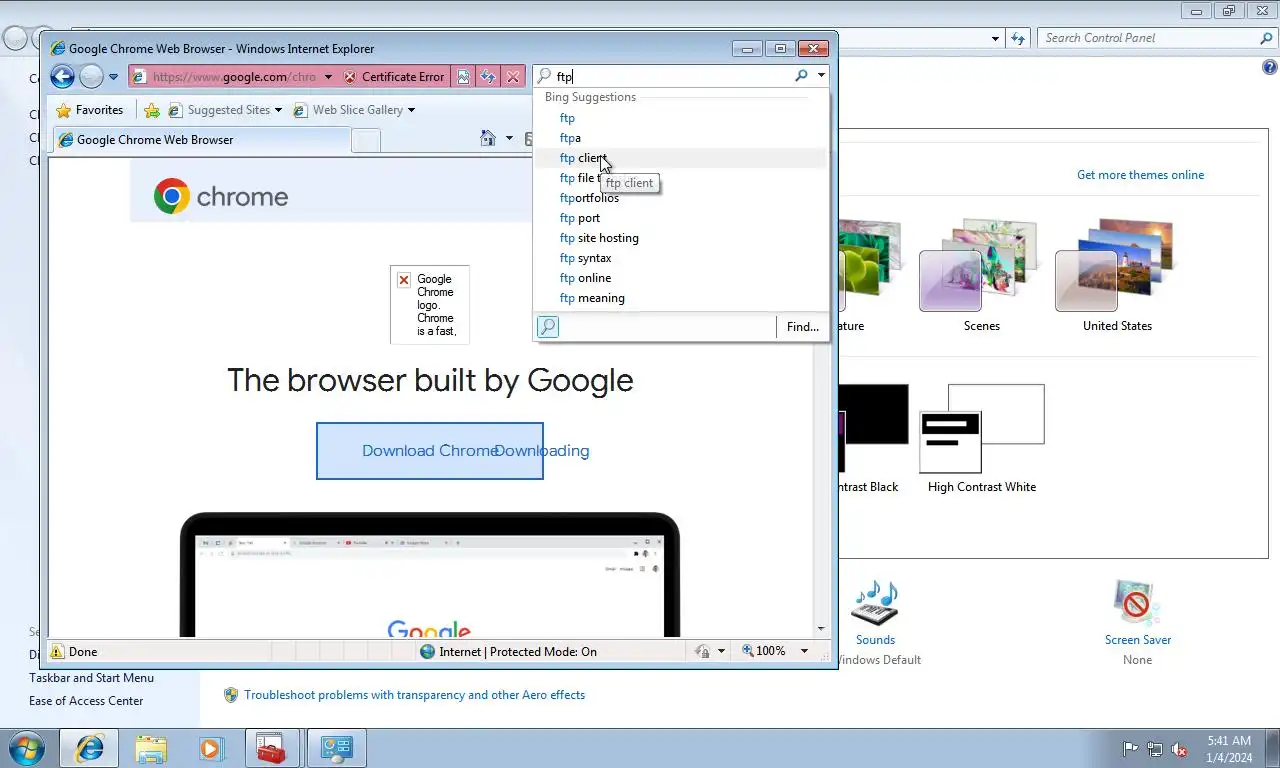
Task: Open the 100% zoom level dropdown arrow
Action: (x=804, y=652)
